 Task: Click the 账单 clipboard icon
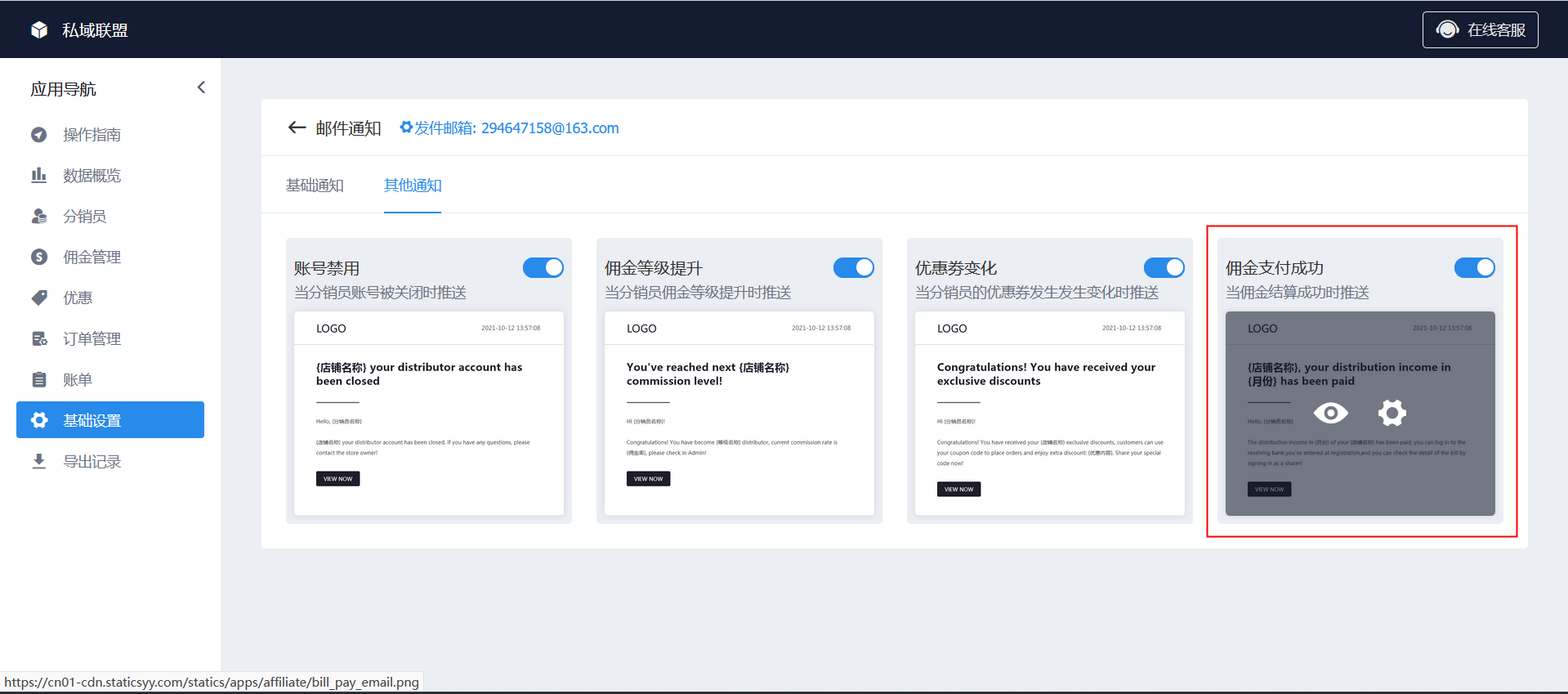coord(39,379)
